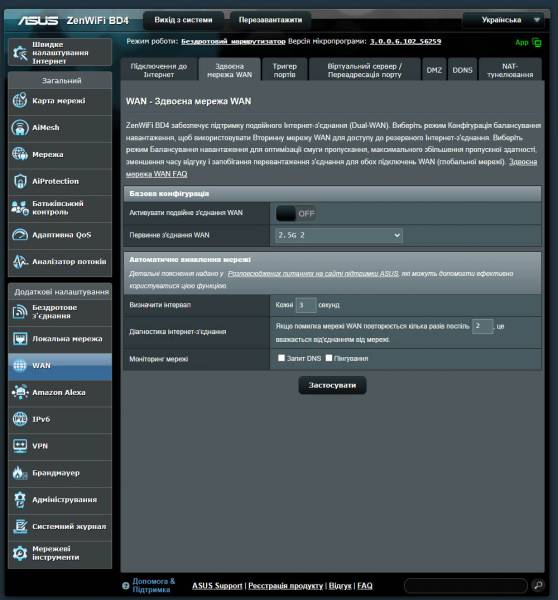558x600 pixels.
Task: Click the FAQ link in the footer
Action: [365, 585]
